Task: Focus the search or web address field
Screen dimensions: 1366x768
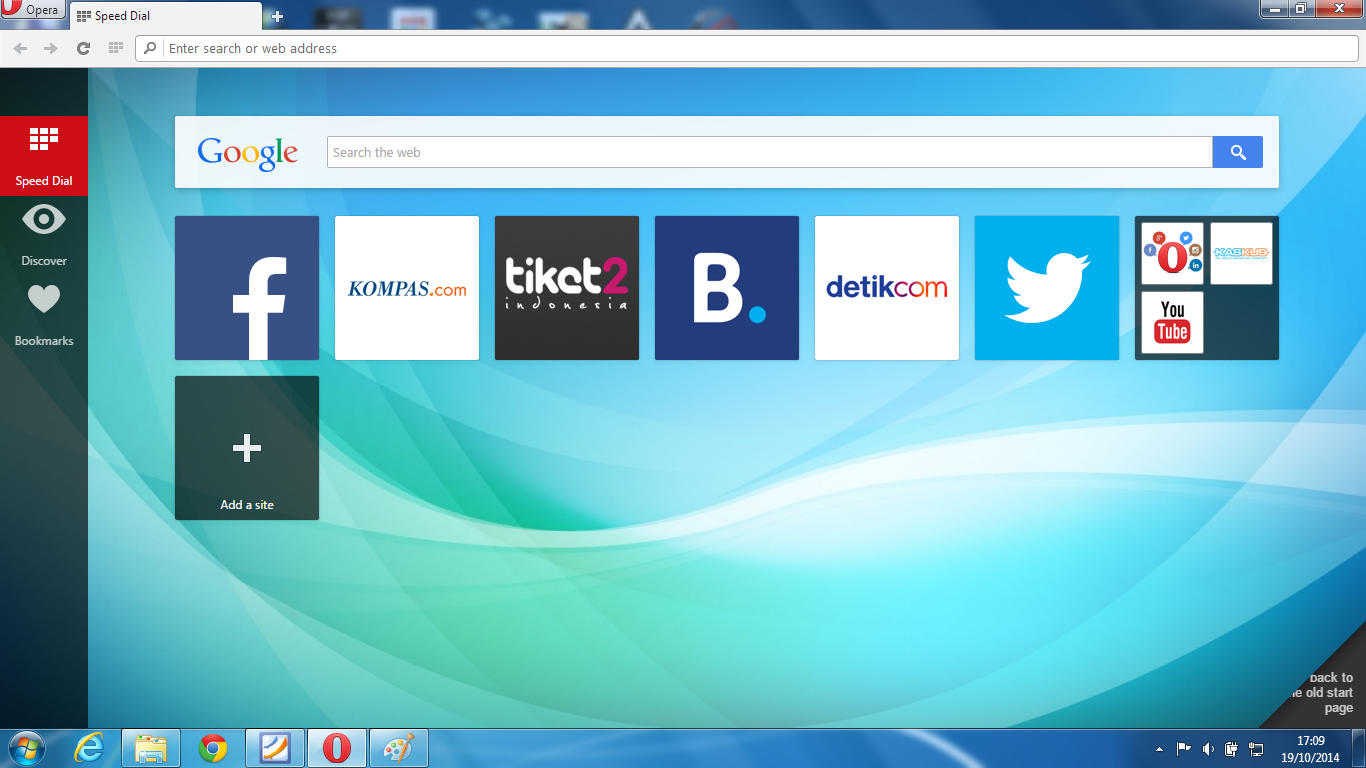Action: point(746,48)
